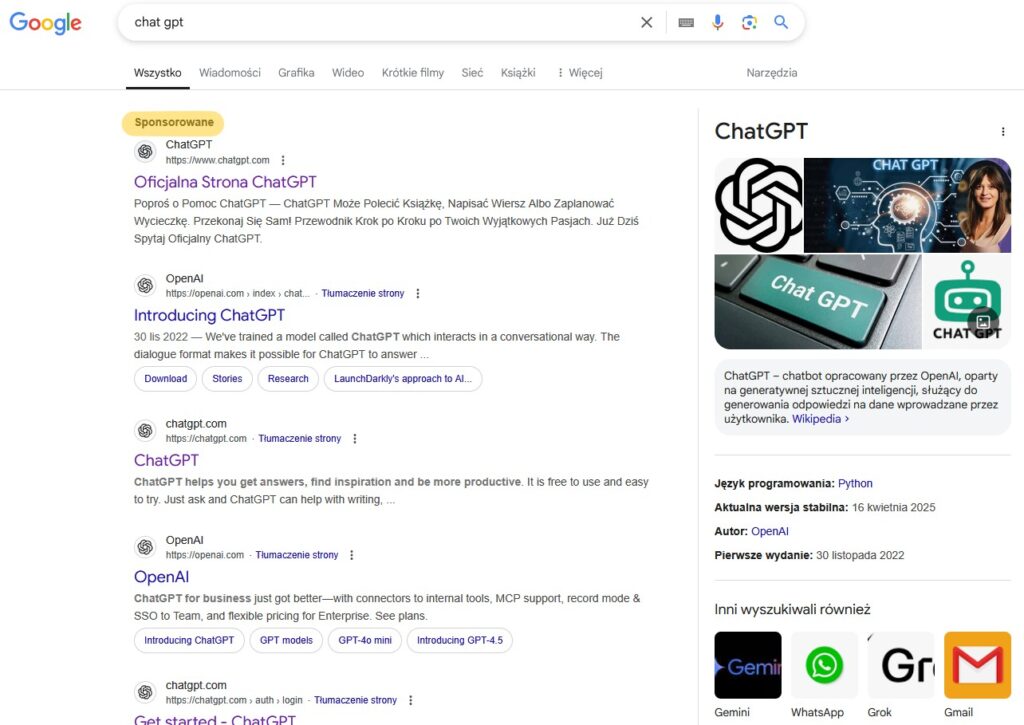
Task: Click the GPT-4o mini sitelink chip
Action: coord(365,640)
